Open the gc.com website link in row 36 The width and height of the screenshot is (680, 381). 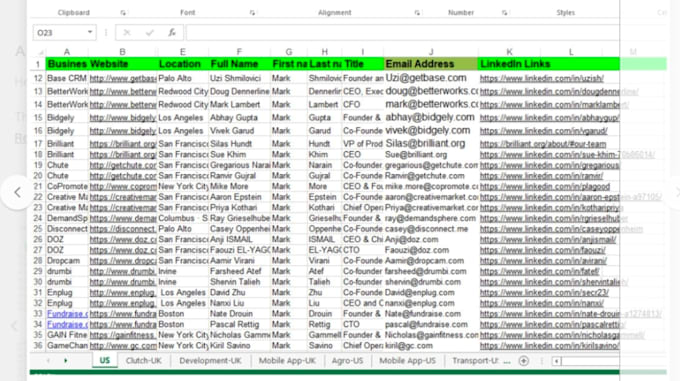click(123, 346)
